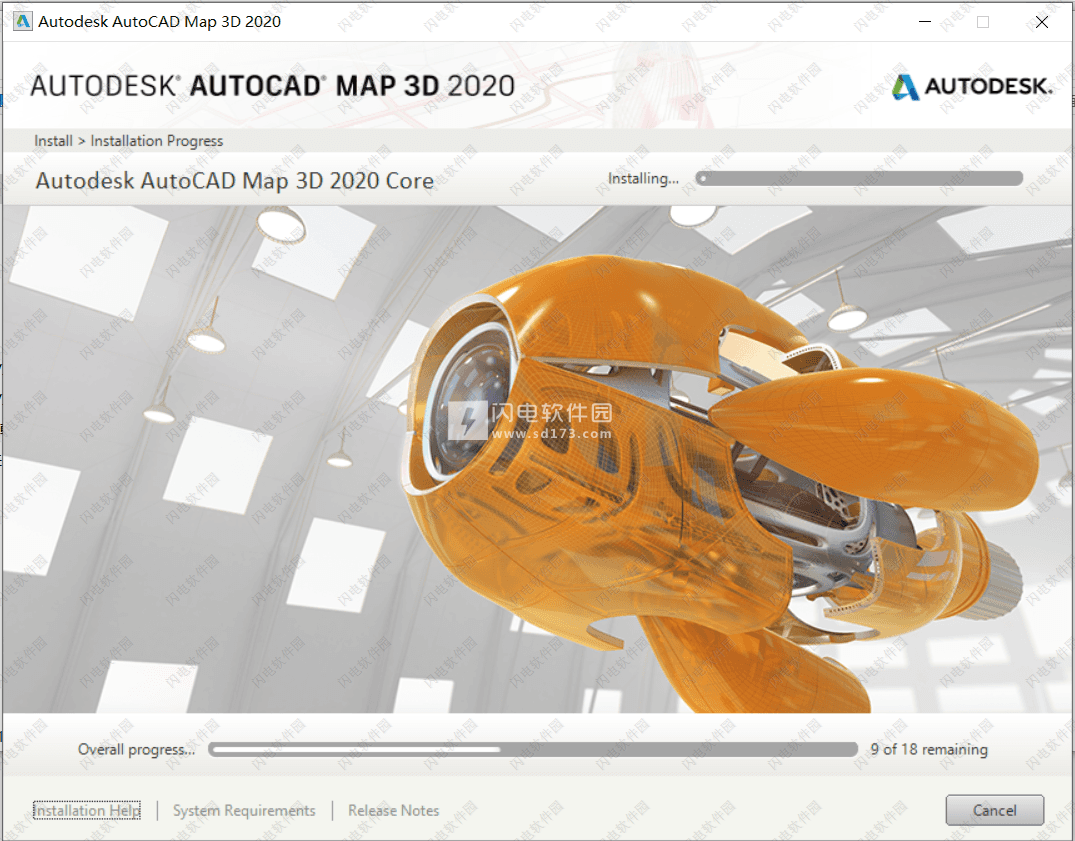Click the '9 of 18 remaining' status
This screenshot has height=841, width=1075.
pyautogui.click(x=929, y=749)
